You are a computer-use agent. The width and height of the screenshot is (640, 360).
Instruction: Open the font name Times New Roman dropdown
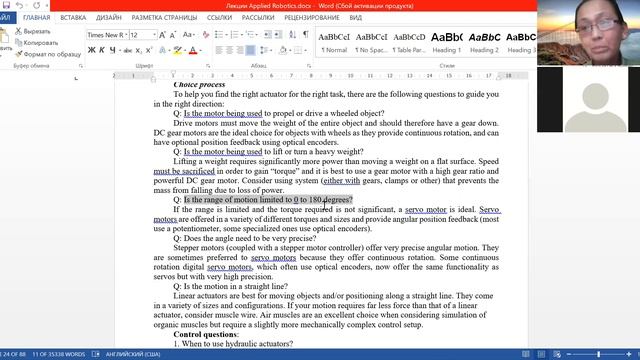[126, 35]
